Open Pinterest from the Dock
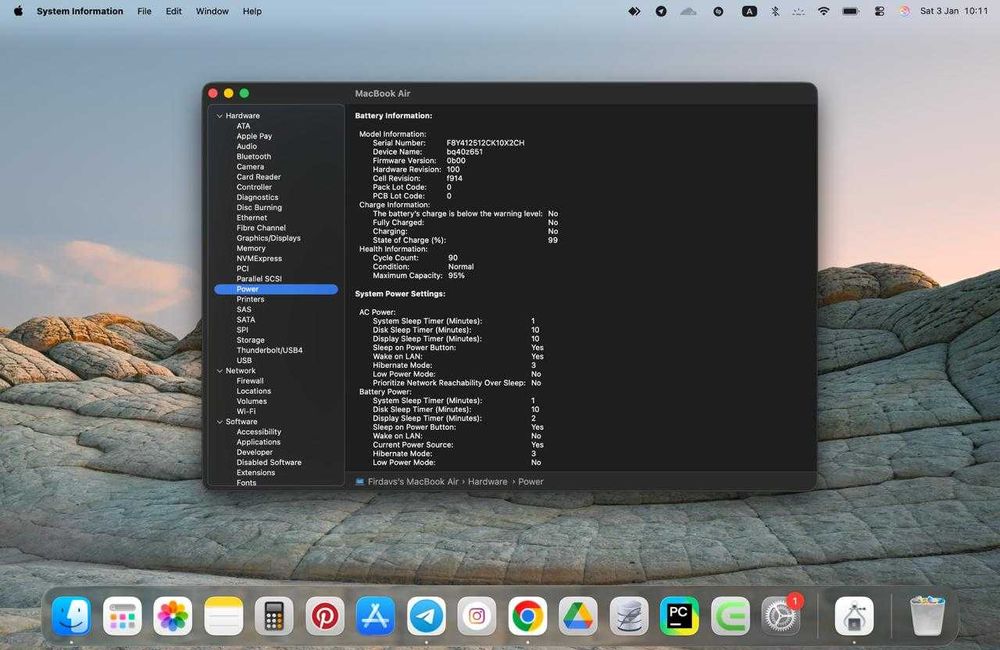Screen dimensions: 1000x650 pos(325,616)
